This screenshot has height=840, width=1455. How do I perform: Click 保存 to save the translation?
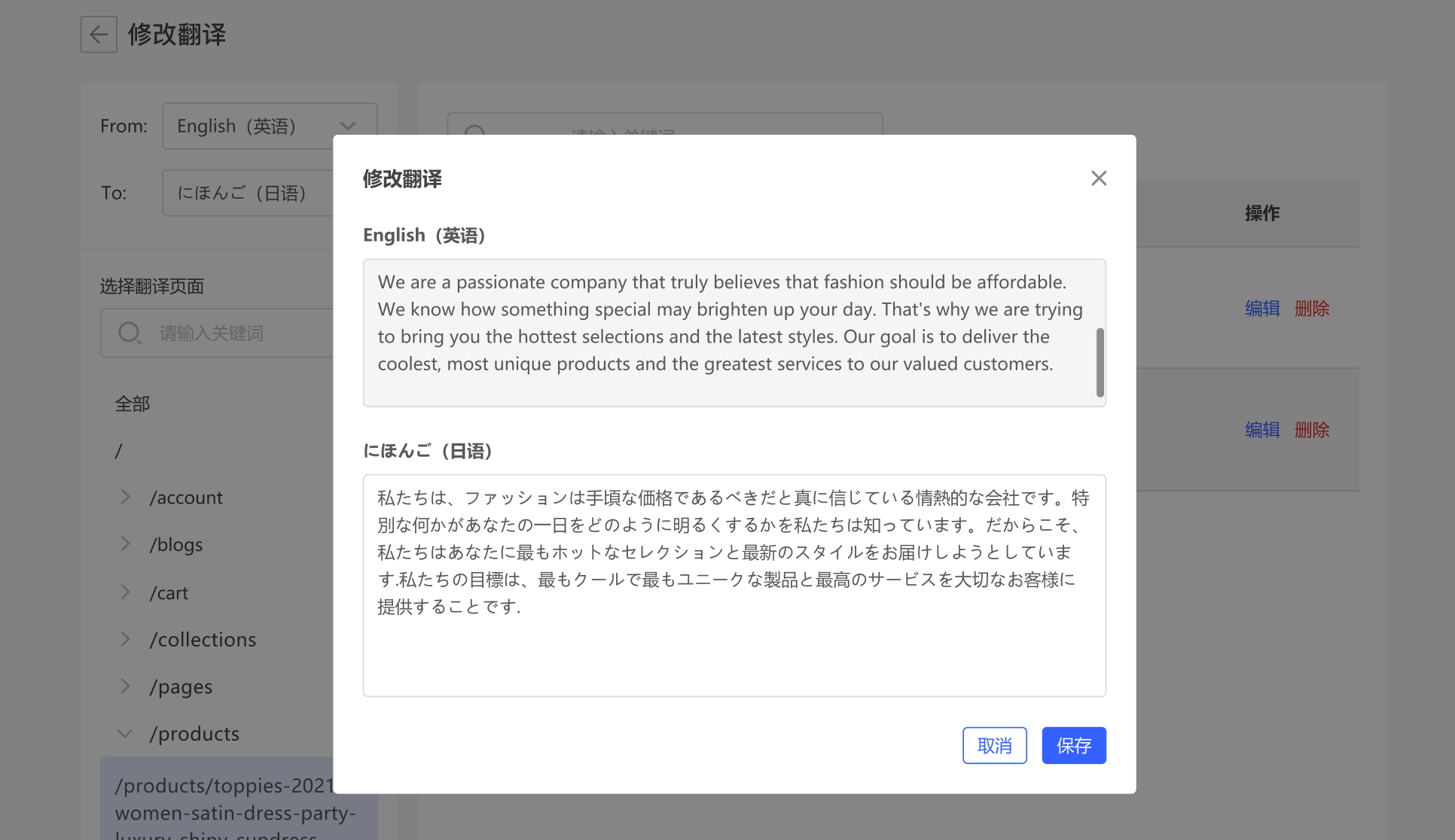pos(1073,745)
